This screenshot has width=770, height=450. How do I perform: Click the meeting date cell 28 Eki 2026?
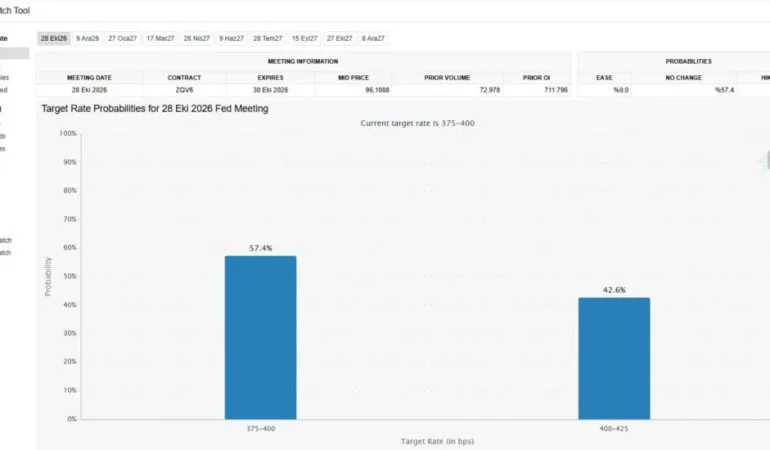tap(89, 90)
